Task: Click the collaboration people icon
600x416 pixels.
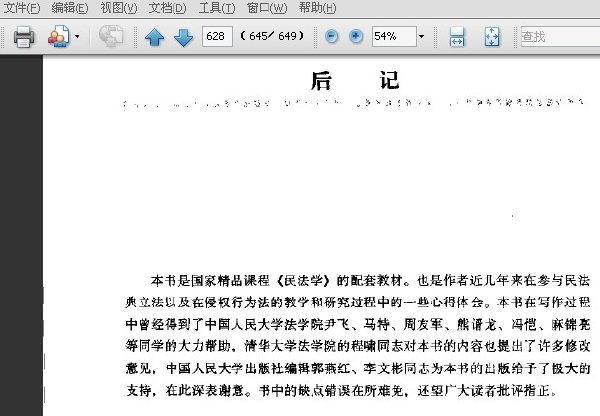Action: tap(59, 36)
